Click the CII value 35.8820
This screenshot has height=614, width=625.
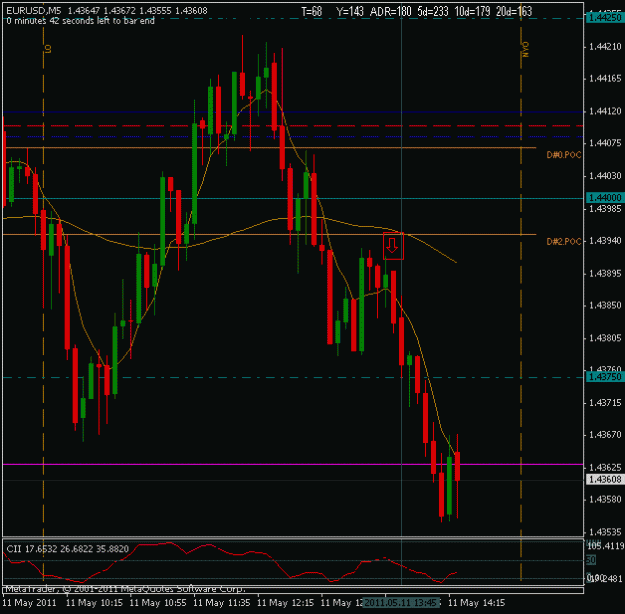112,549
